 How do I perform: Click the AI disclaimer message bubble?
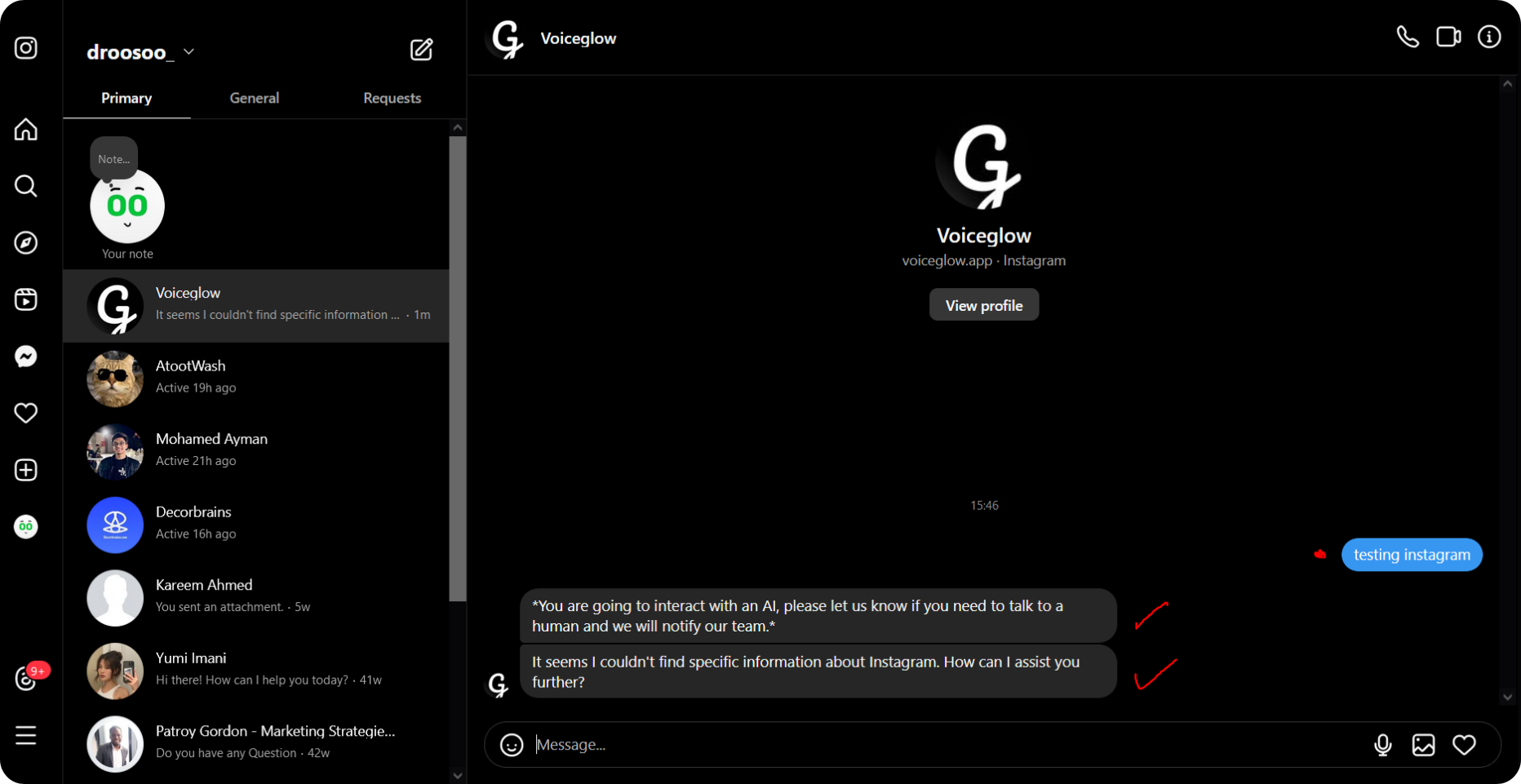click(x=818, y=616)
